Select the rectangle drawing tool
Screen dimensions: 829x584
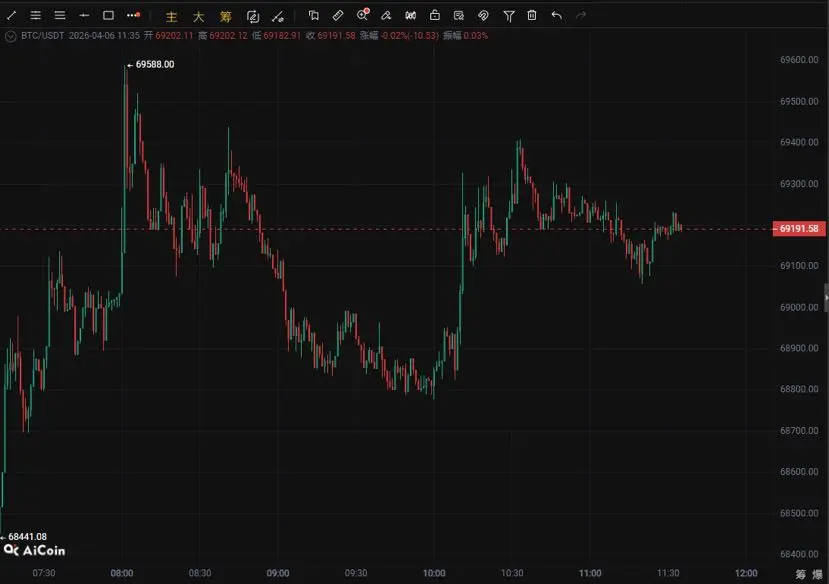108,15
